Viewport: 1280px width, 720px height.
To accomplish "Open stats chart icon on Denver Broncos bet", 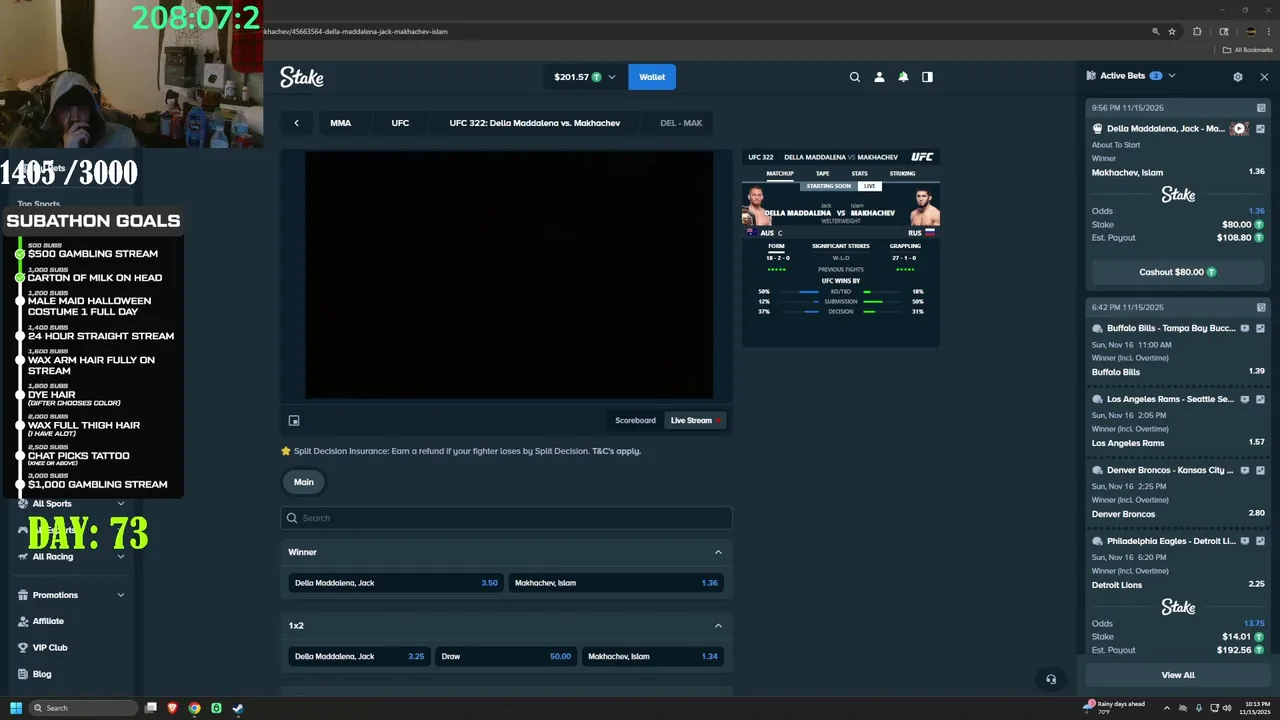I will coord(1260,470).
